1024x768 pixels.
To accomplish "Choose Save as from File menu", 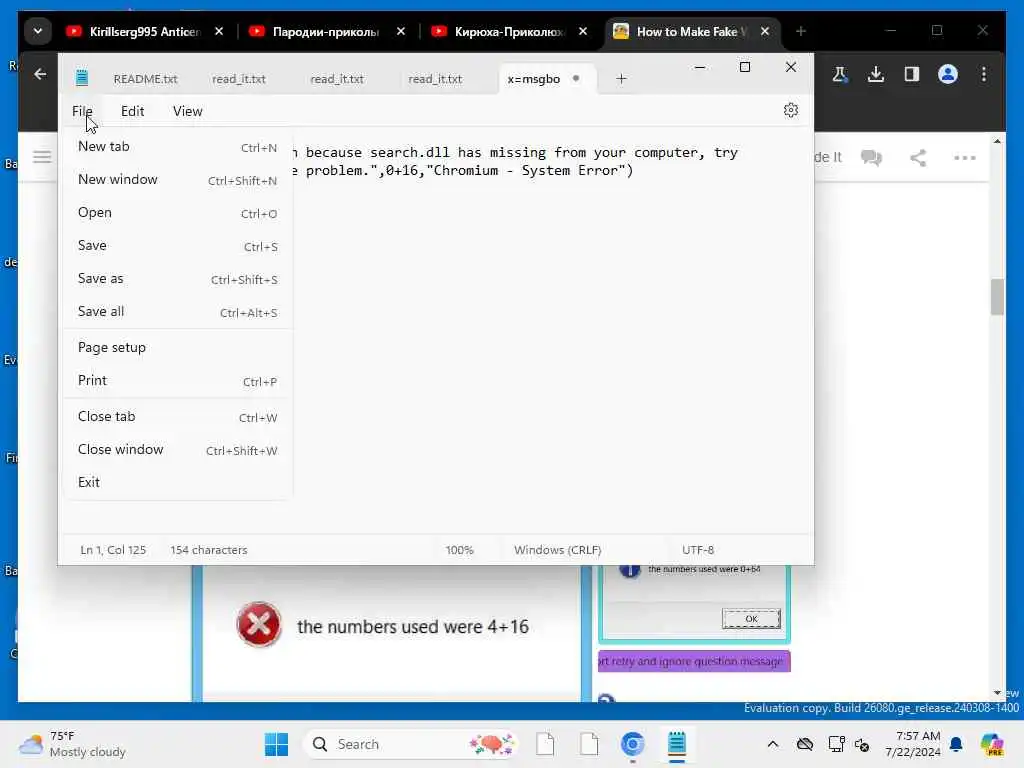I will 177,279.
